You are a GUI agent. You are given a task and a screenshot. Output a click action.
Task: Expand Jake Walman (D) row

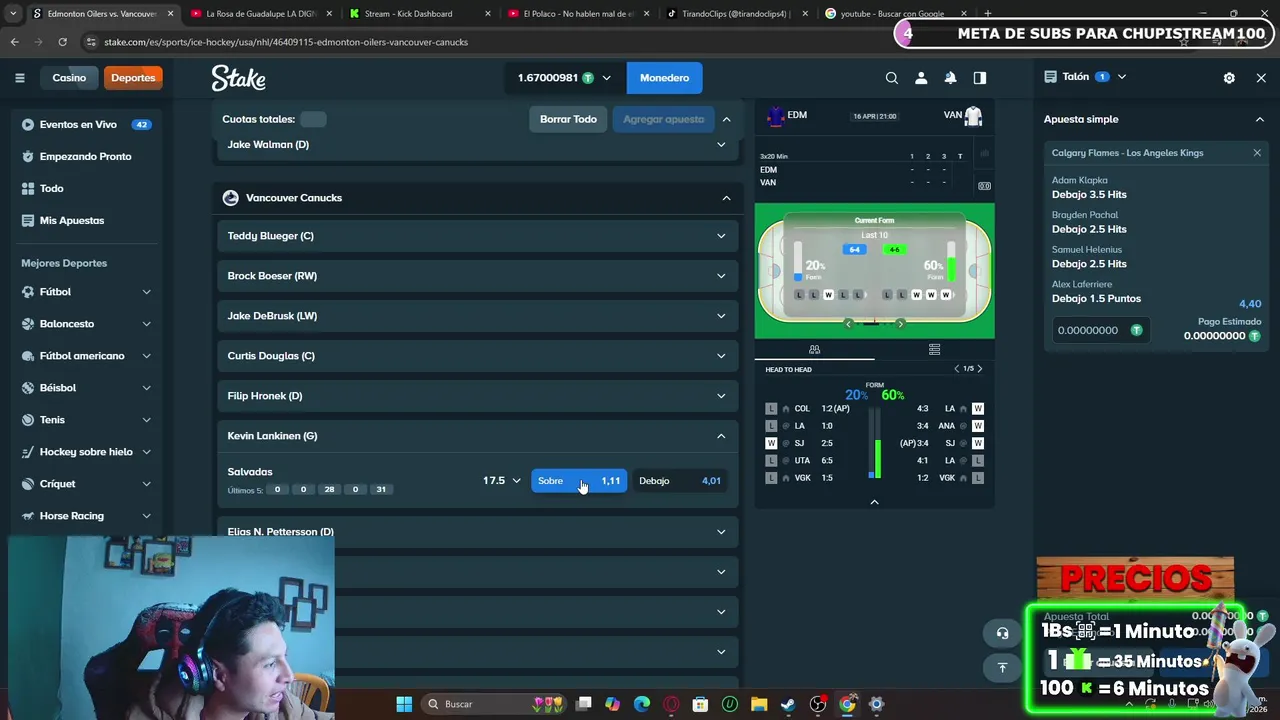pyautogui.click(x=477, y=144)
